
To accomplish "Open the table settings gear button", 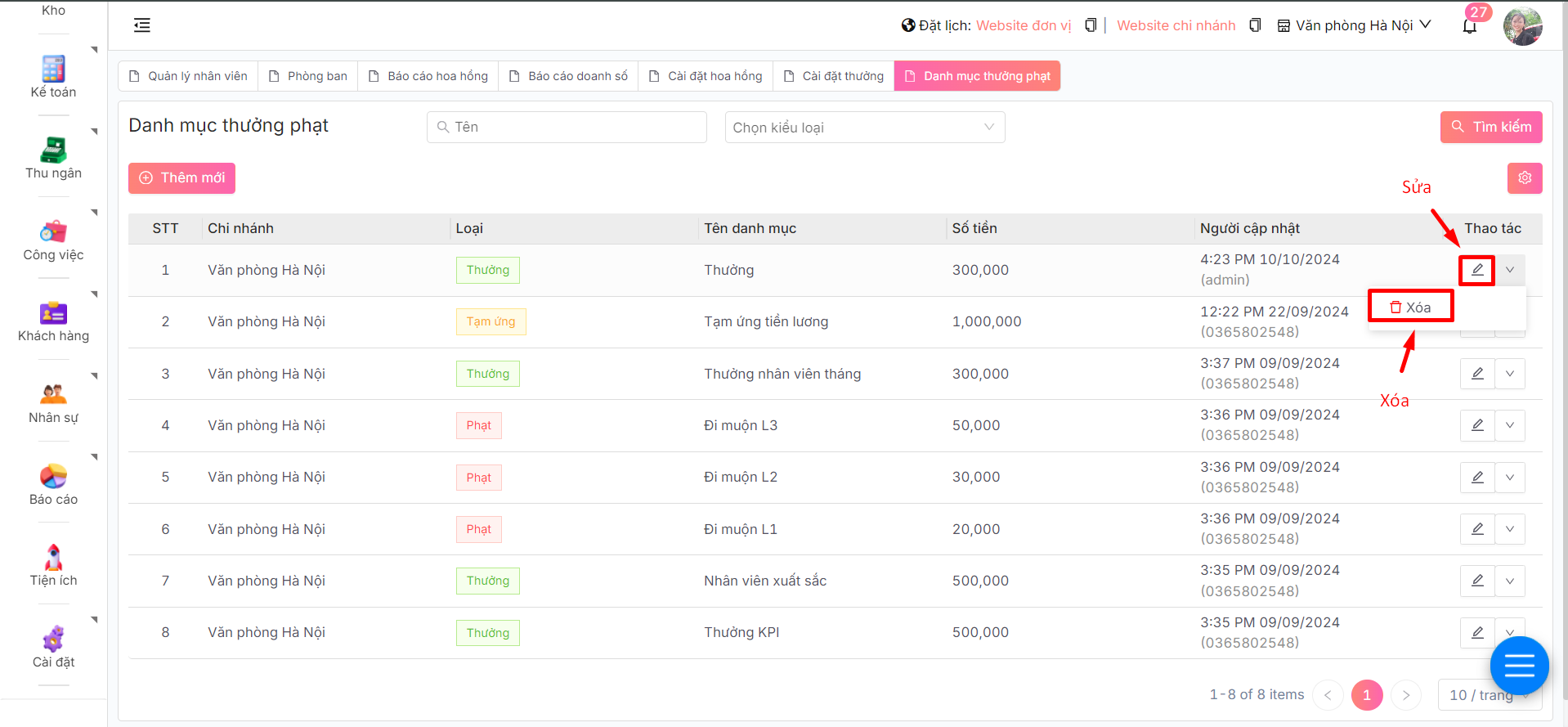I will (x=1524, y=178).
